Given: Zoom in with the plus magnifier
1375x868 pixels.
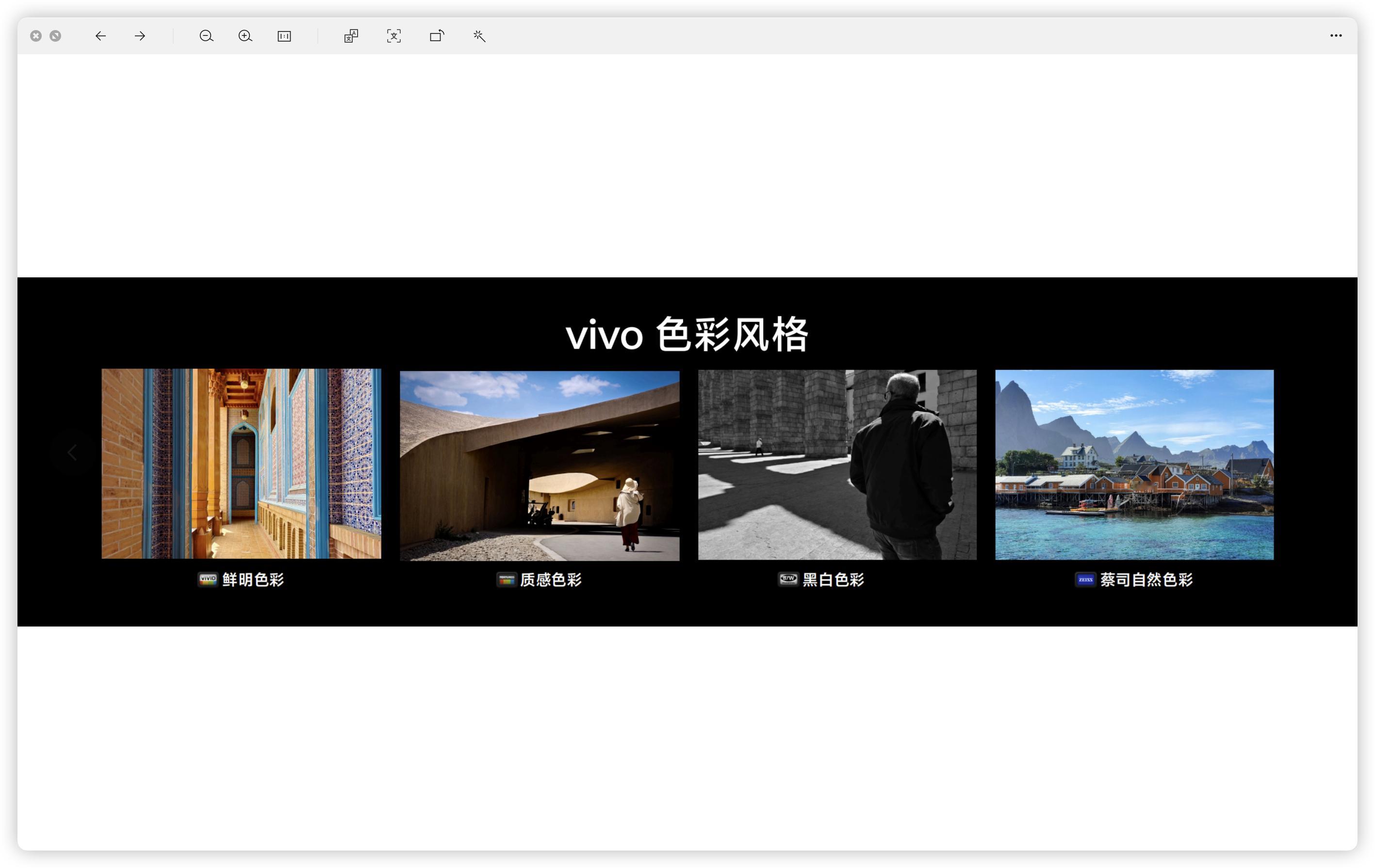Looking at the screenshot, I should click(x=245, y=36).
